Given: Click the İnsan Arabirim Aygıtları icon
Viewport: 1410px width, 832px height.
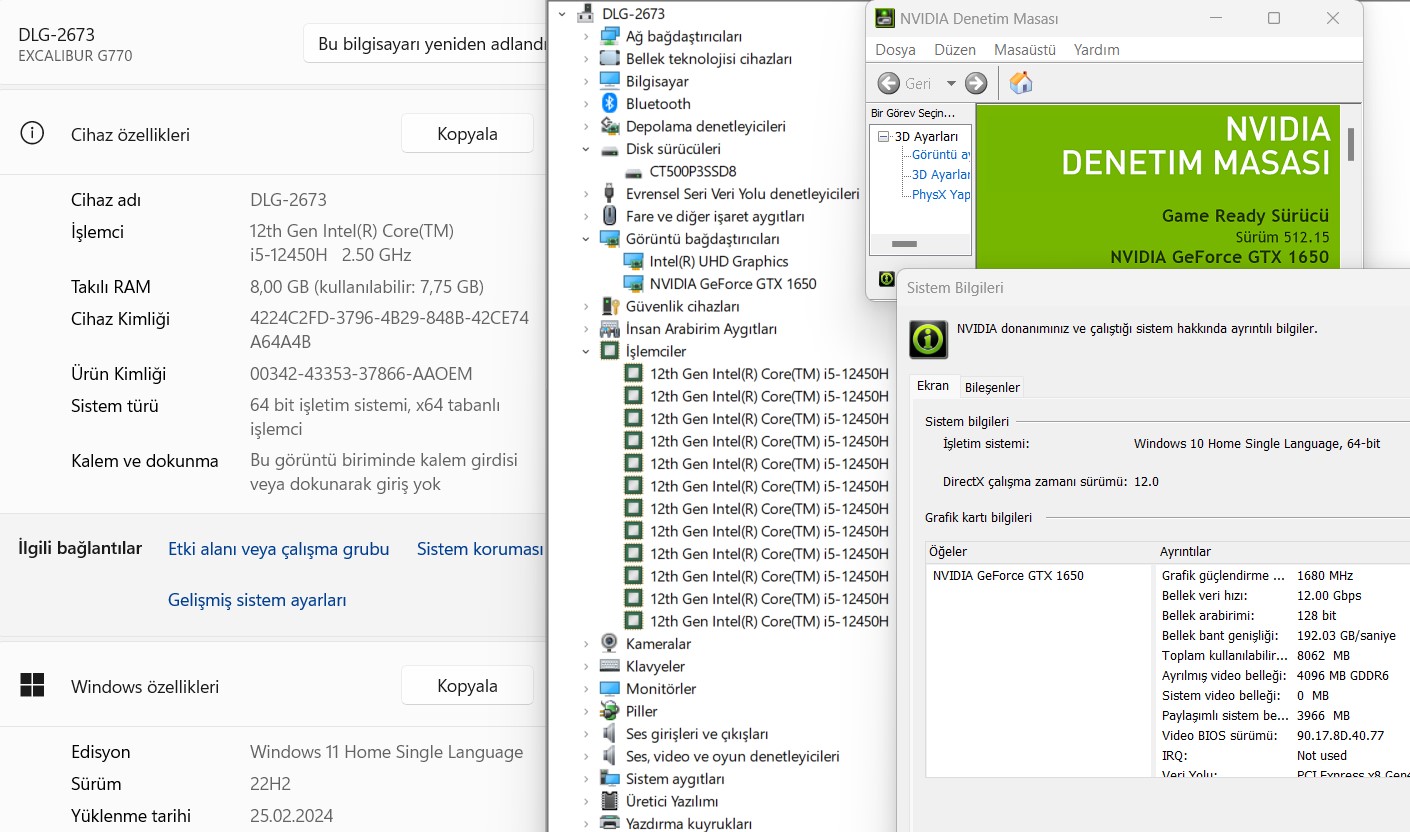Looking at the screenshot, I should pos(609,329).
